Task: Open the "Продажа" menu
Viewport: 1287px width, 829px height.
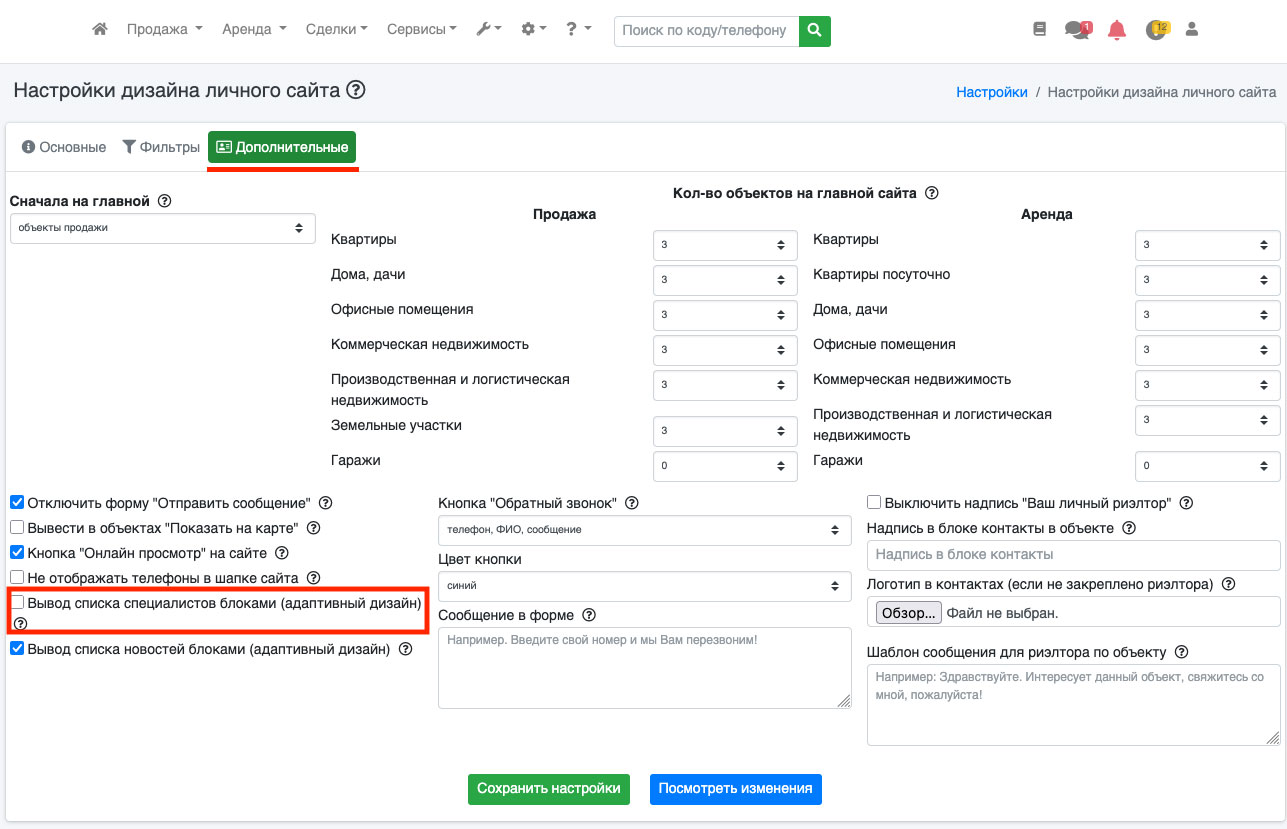Action: pyautogui.click(x=164, y=30)
